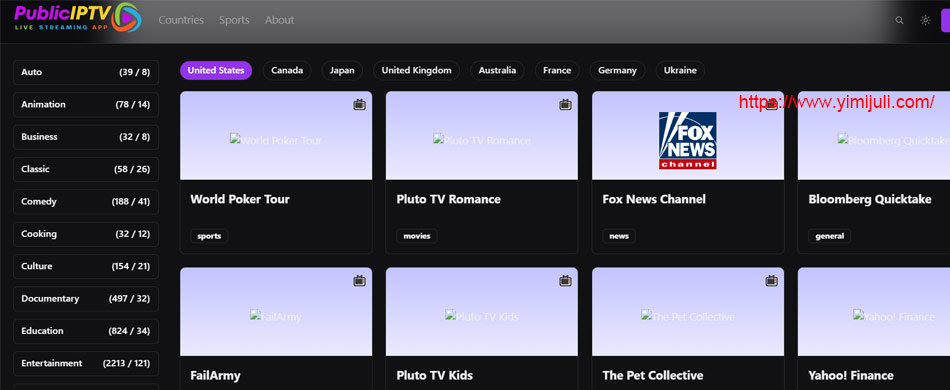The width and height of the screenshot is (950, 390).
Task: Go to the About page
Action: 279,20
